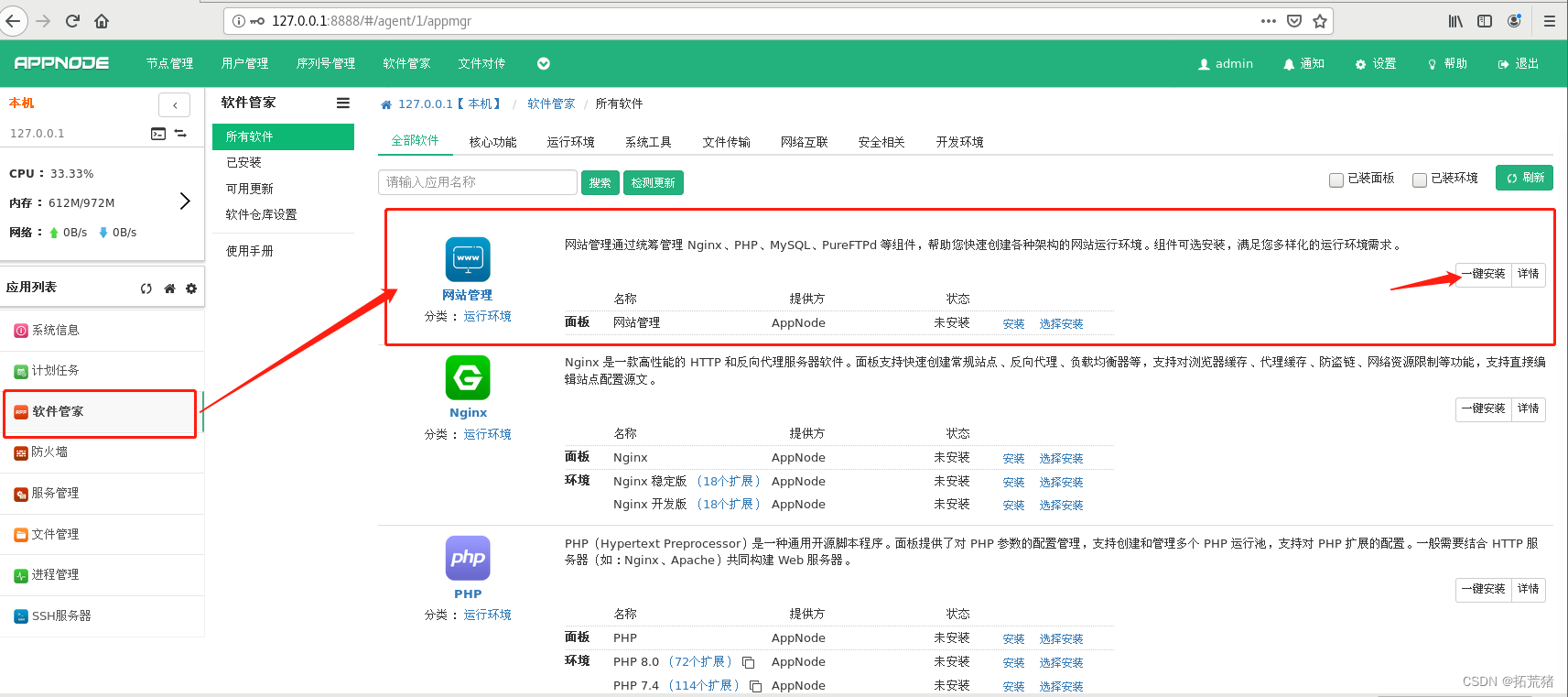Go to browser home page icon

[x=102, y=21]
